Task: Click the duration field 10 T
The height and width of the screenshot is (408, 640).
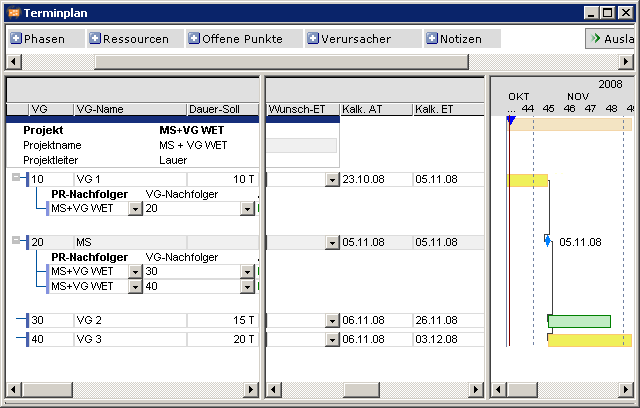Action: 223,180
